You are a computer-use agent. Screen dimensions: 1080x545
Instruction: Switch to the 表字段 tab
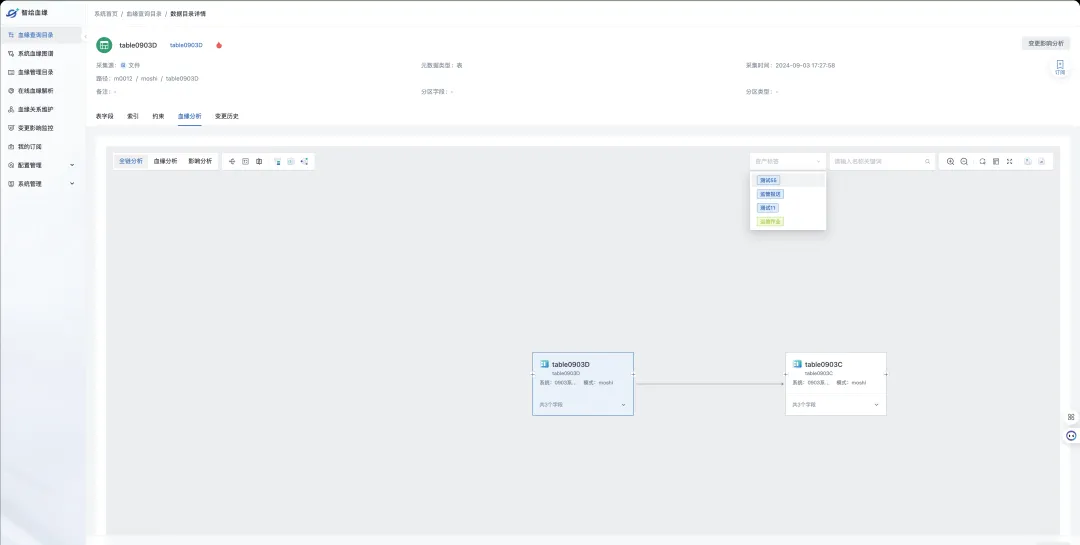click(x=105, y=116)
